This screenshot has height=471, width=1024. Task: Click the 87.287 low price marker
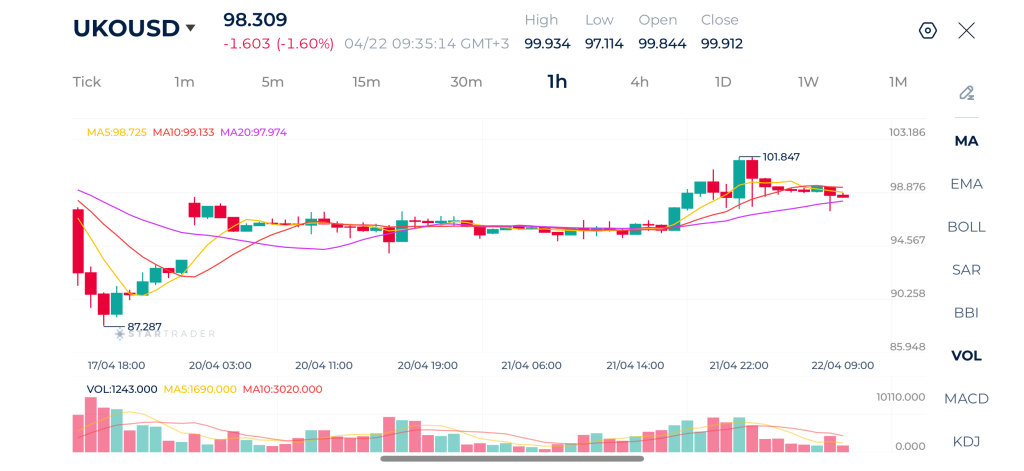pyautogui.click(x=144, y=326)
